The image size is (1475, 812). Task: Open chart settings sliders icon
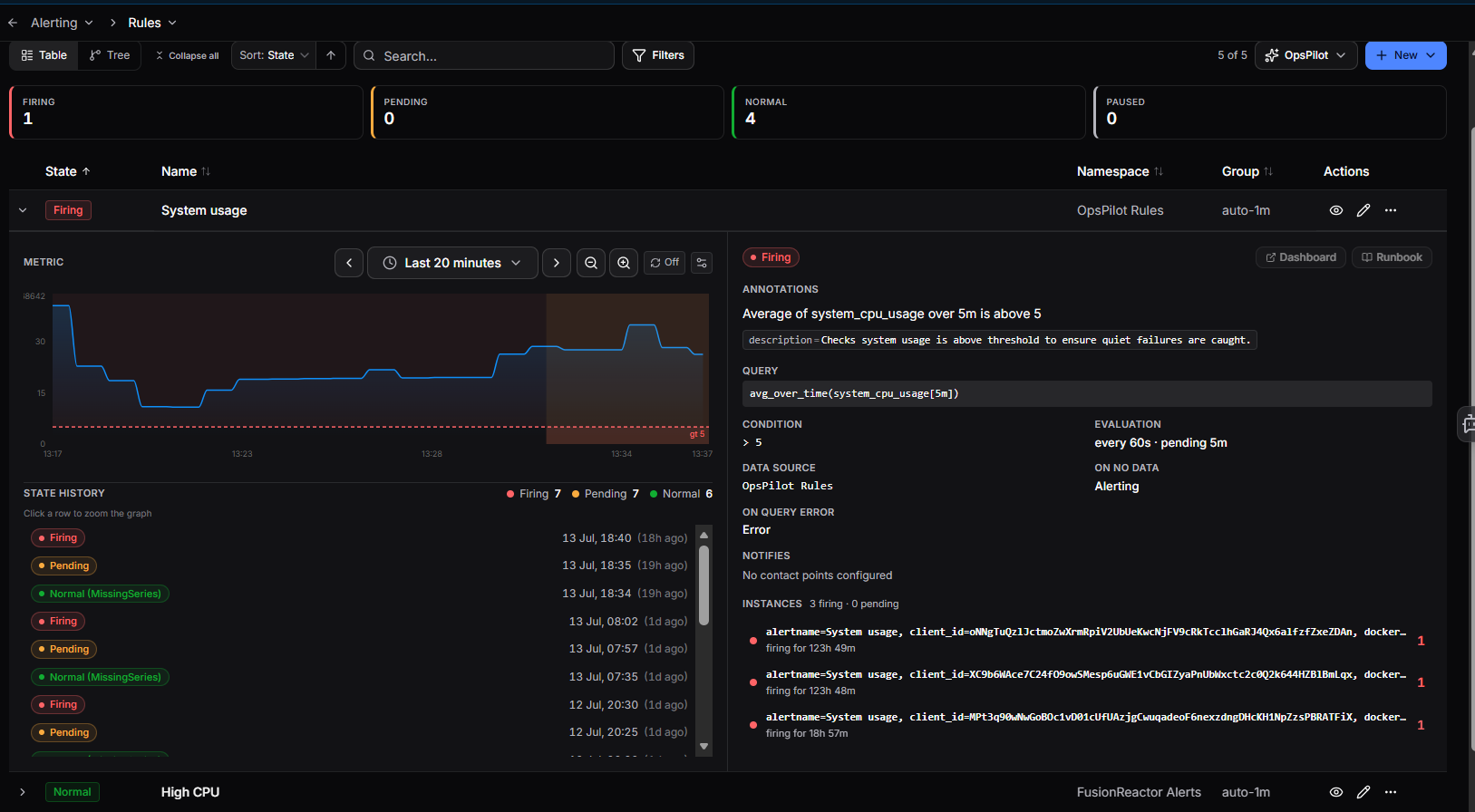[702, 263]
